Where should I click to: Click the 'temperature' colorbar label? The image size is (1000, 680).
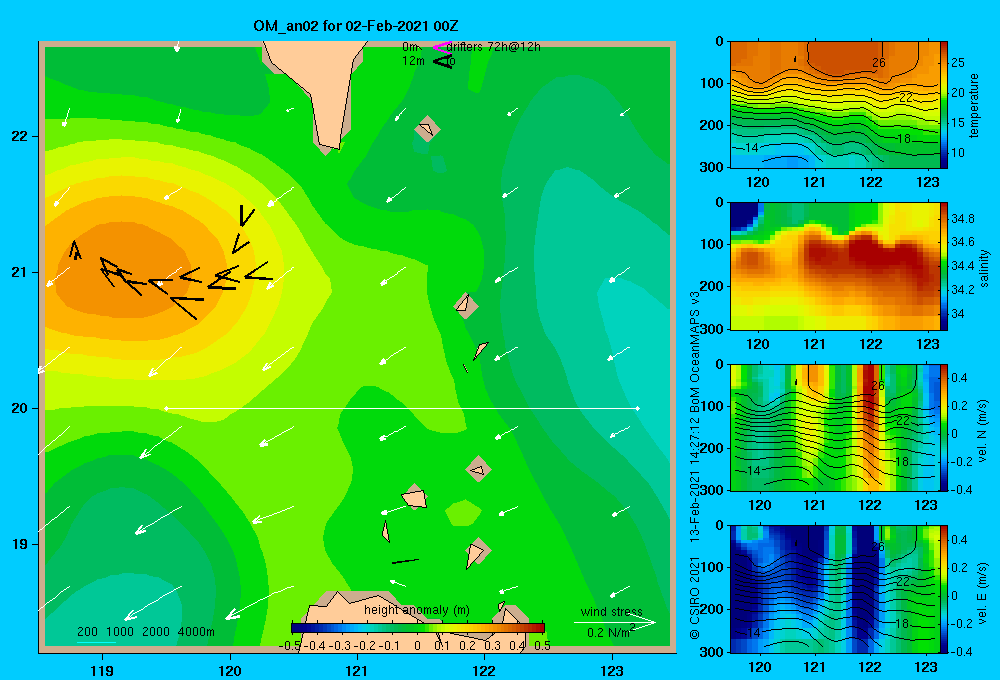click(973, 105)
